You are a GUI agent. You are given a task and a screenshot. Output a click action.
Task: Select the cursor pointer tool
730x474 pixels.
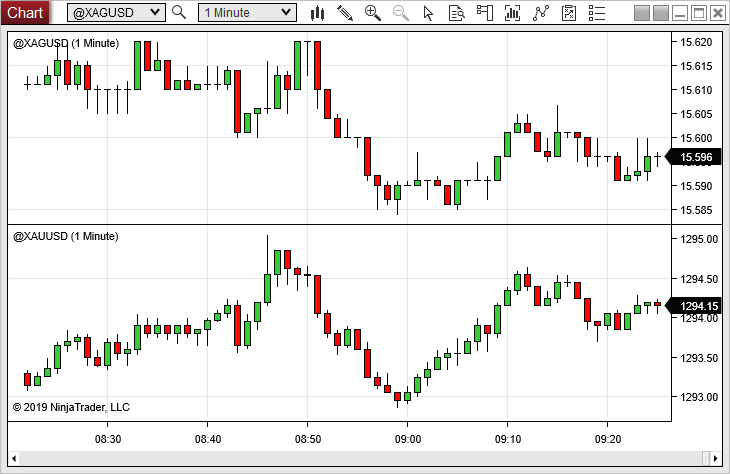[x=429, y=13]
